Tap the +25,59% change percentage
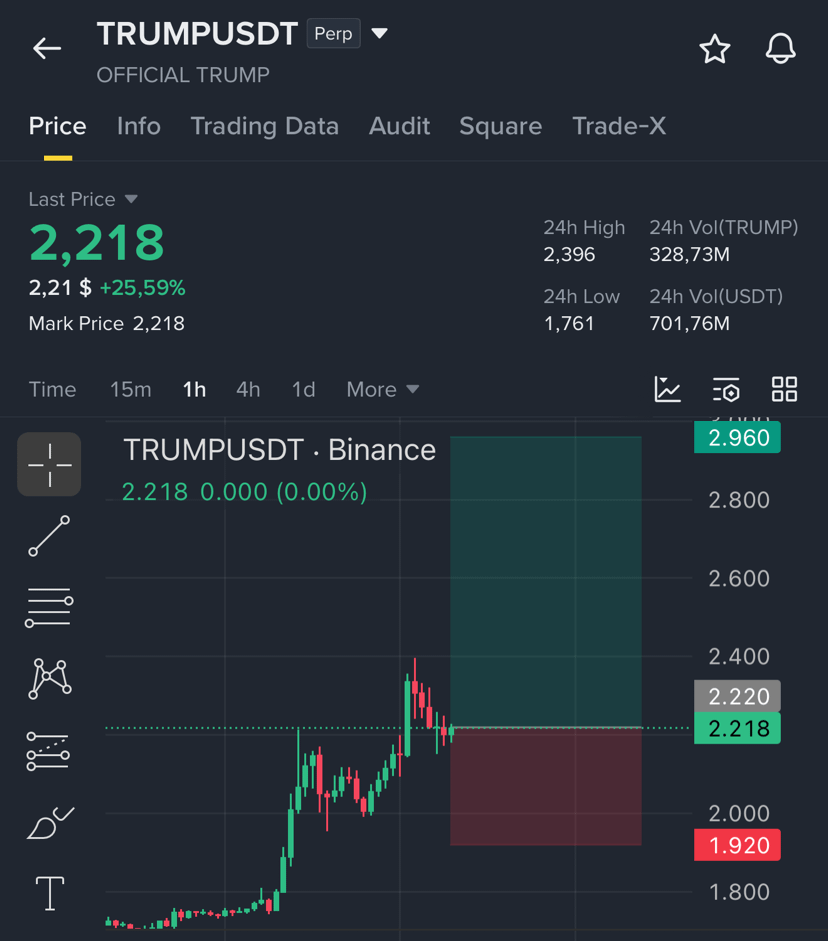 [x=142, y=287]
